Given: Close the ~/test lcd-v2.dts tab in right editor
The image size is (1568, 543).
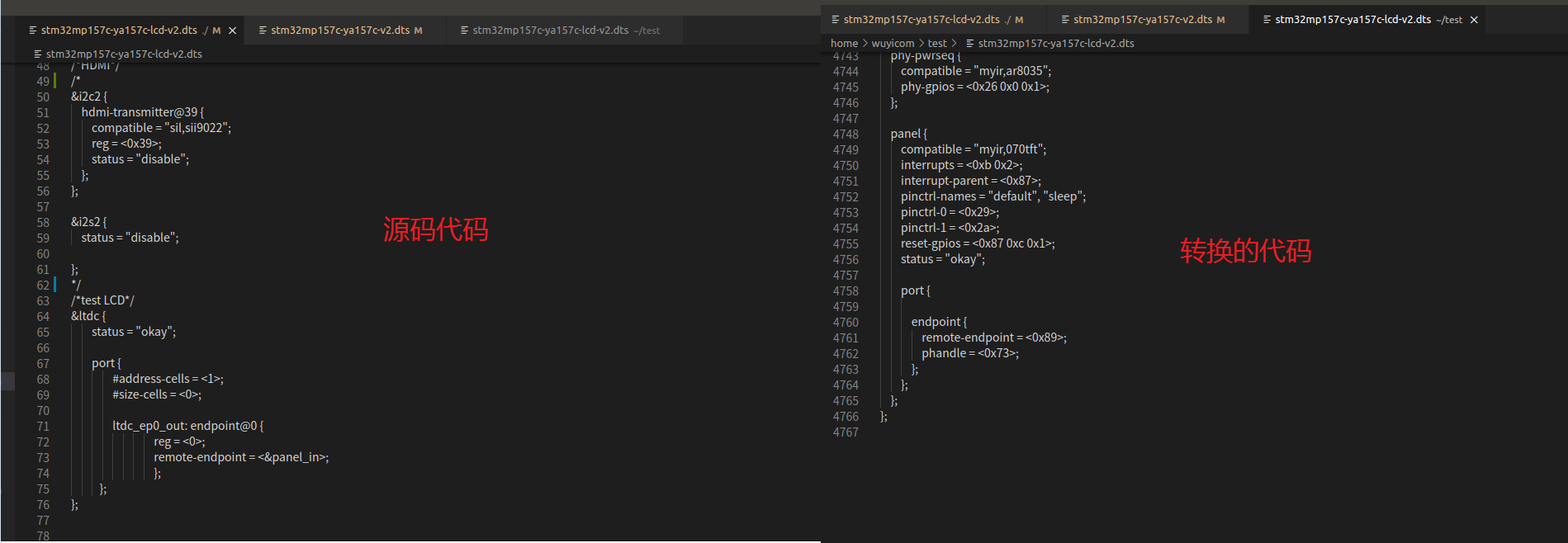Looking at the screenshot, I should (x=1474, y=20).
